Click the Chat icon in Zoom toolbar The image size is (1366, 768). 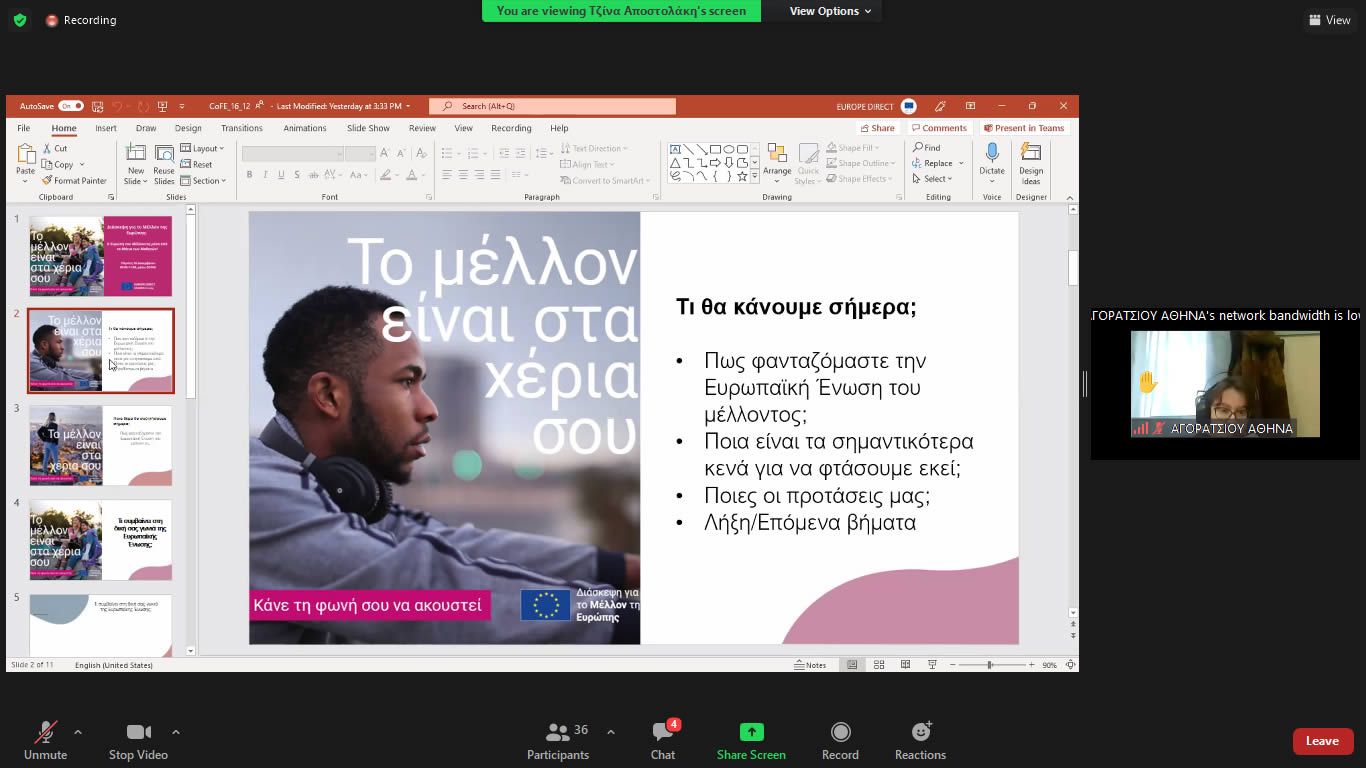tap(662, 733)
